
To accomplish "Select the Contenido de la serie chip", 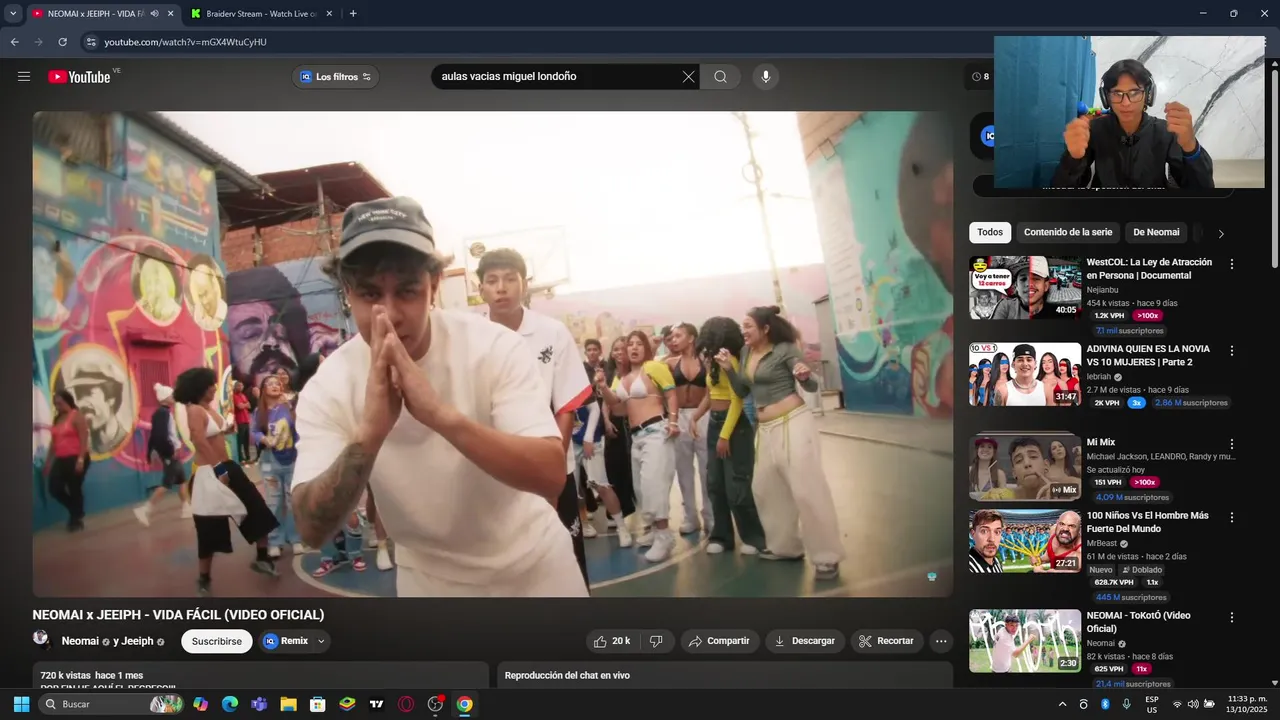I will click(x=1068, y=232).
